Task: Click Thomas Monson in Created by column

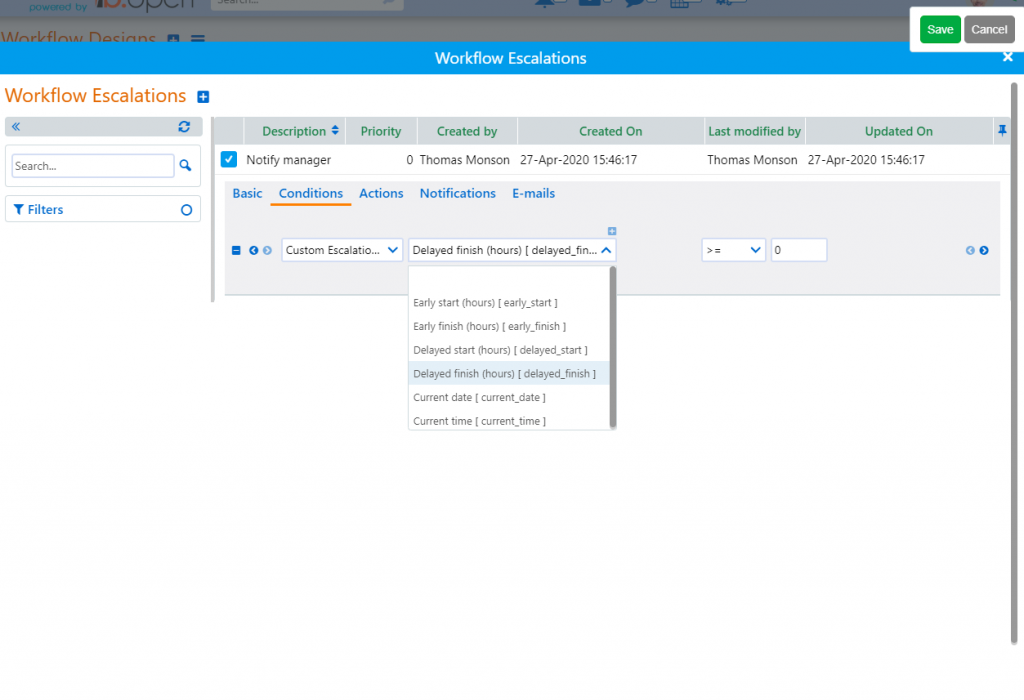Action: [464, 160]
